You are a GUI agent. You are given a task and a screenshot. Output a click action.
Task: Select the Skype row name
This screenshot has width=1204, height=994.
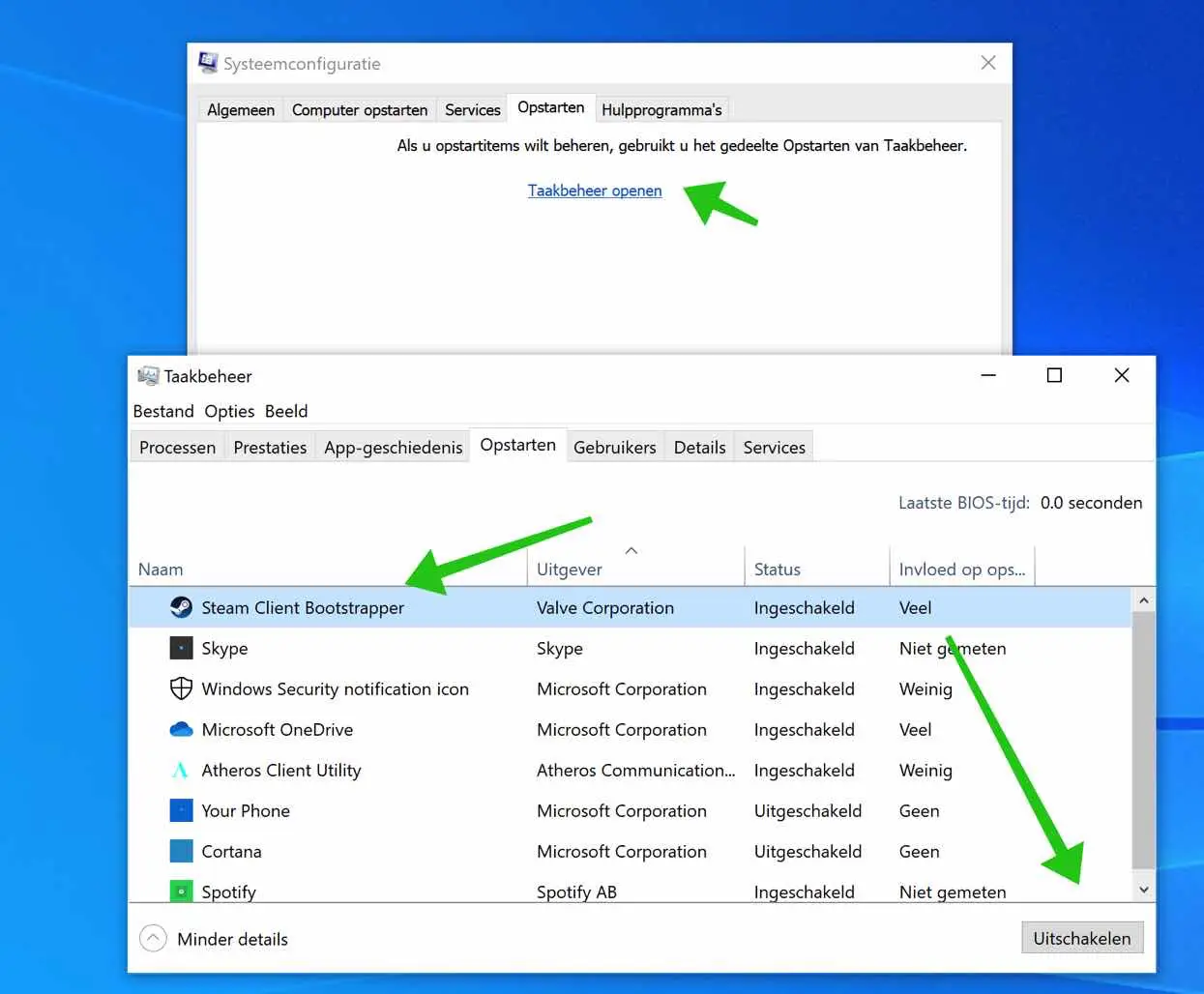click(224, 648)
